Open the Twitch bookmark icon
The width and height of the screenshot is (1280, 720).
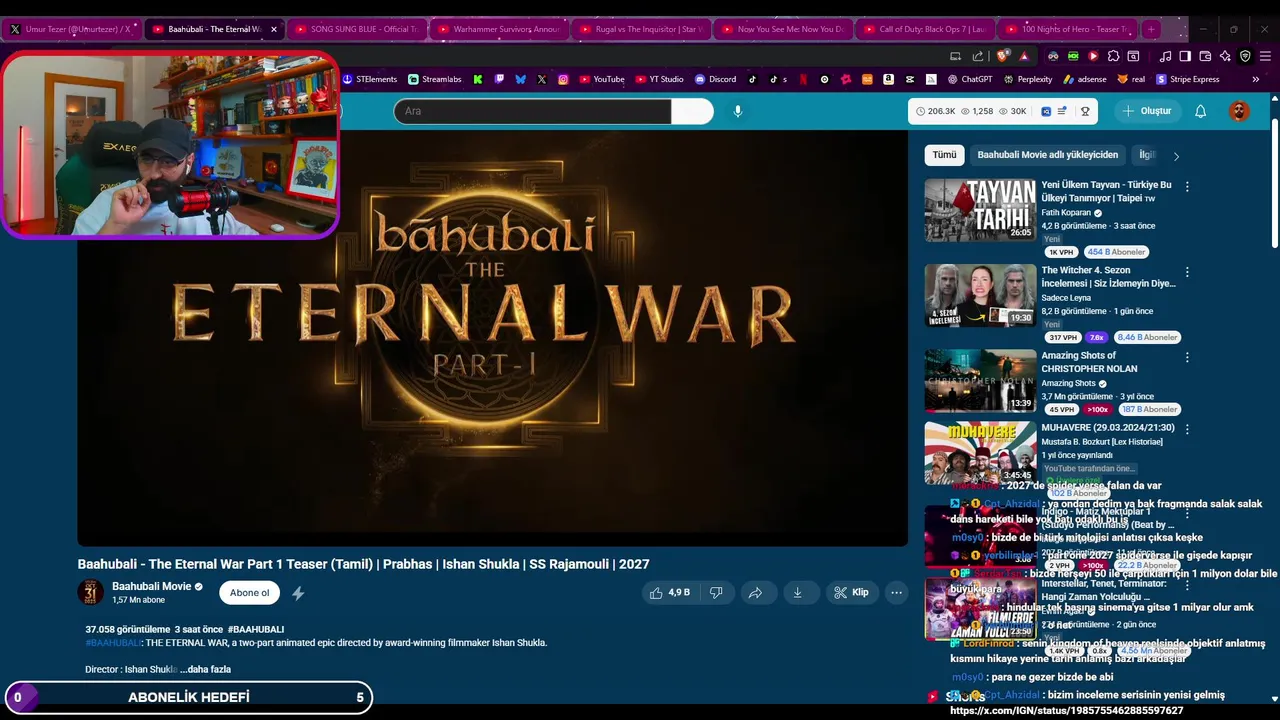[499, 79]
